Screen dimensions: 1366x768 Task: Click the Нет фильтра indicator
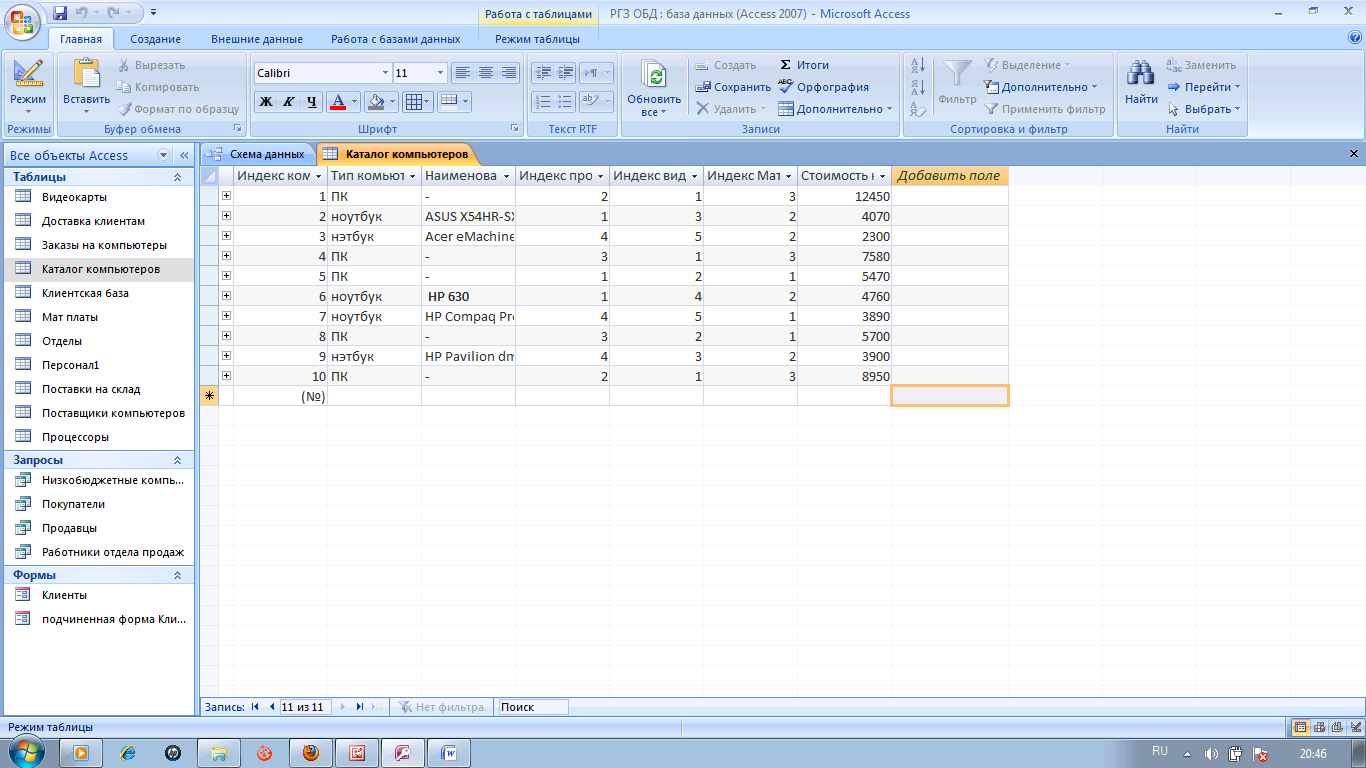tap(441, 707)
